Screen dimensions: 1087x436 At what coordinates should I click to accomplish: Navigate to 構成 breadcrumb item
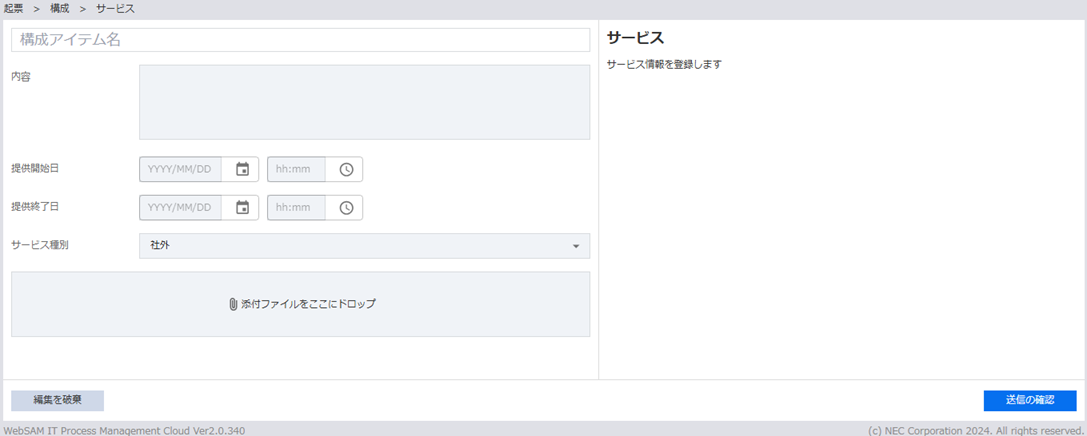(x=60, y=8)
